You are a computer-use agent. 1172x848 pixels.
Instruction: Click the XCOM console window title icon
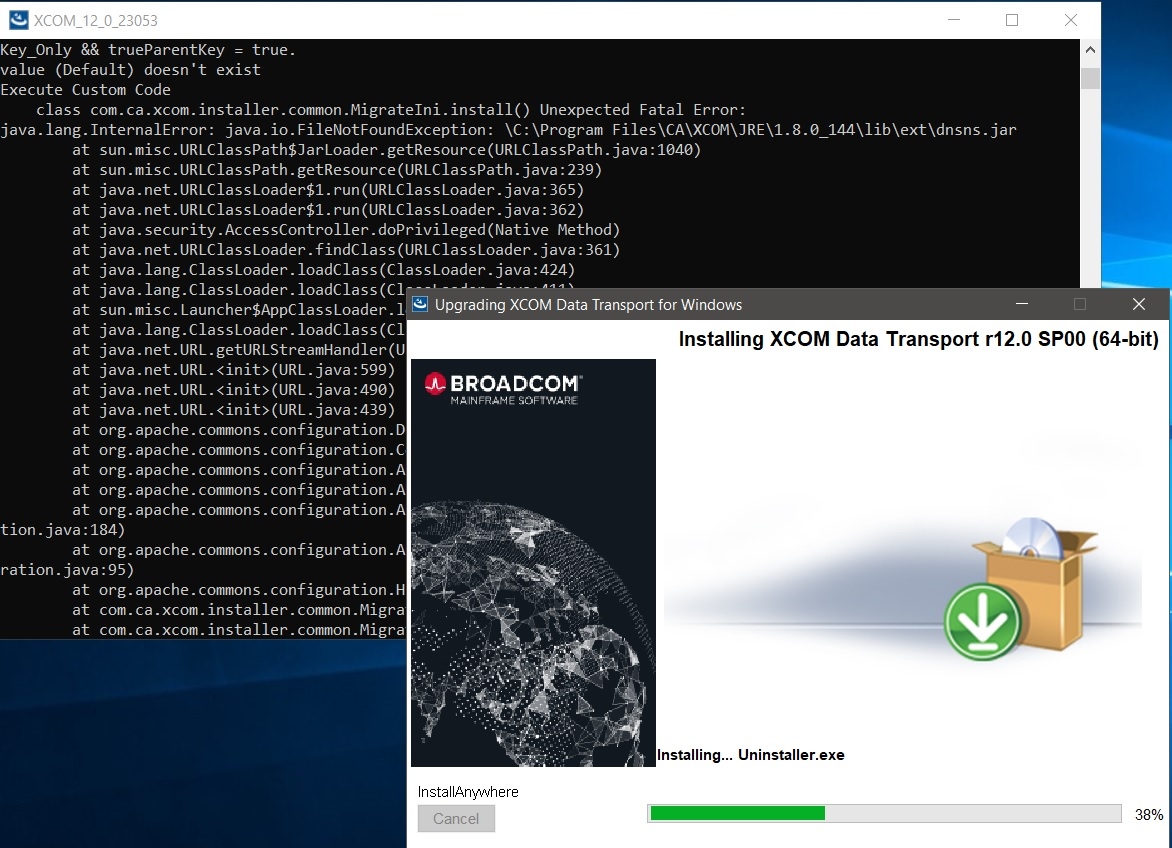coord(19,20)
